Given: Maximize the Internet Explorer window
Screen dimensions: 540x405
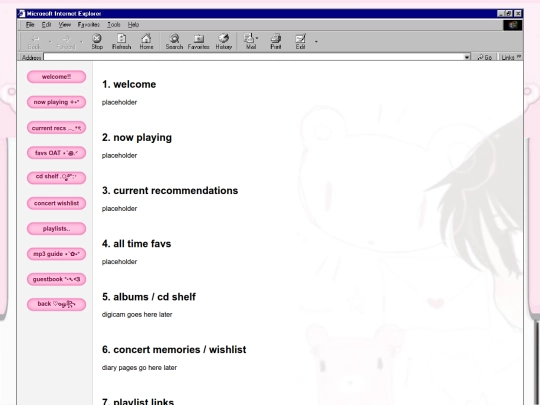Looking at the screenshot, I should [509, 14].
